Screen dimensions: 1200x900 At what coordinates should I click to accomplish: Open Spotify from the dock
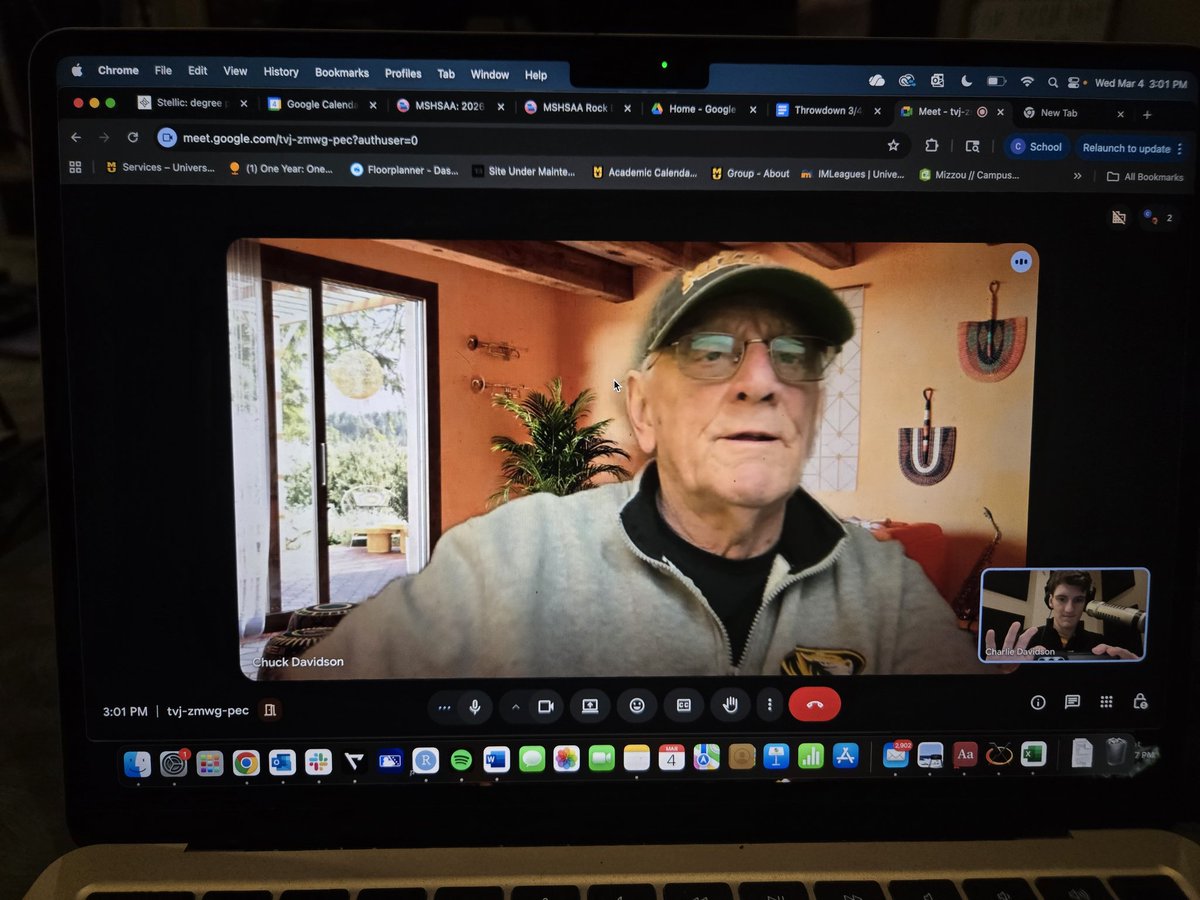[x=461, y=760]
